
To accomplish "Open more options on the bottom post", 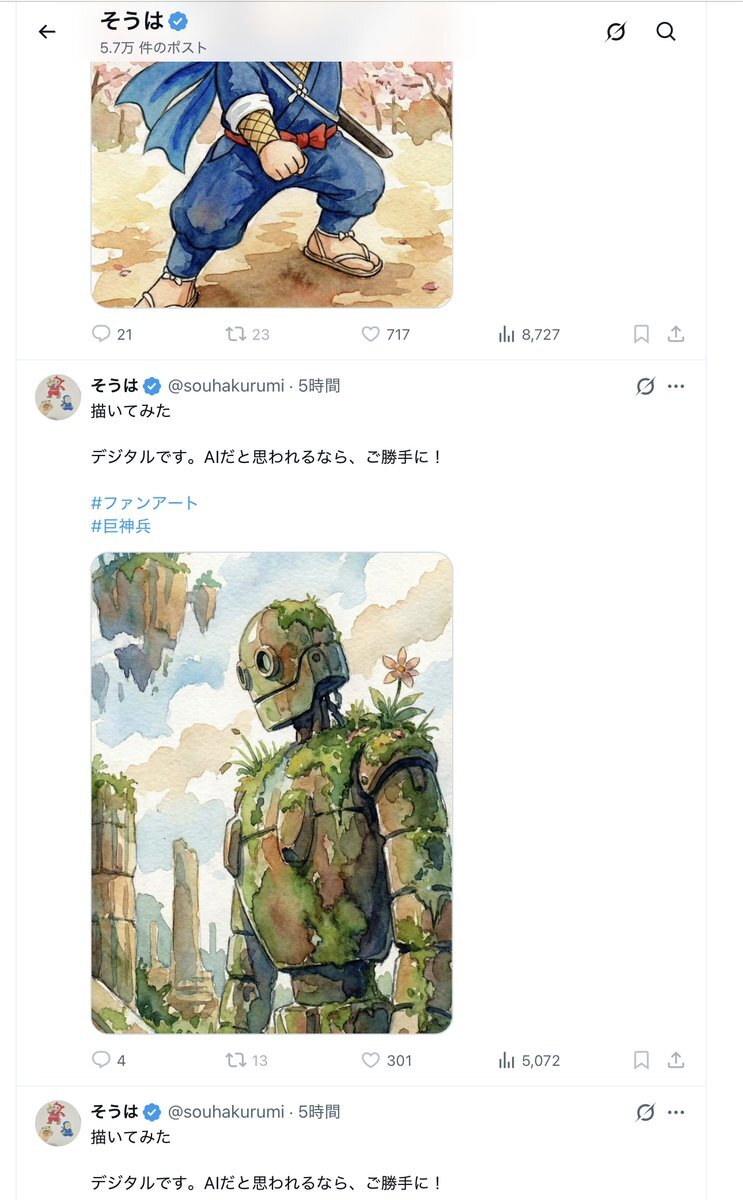I will (x=676, y=1112).
